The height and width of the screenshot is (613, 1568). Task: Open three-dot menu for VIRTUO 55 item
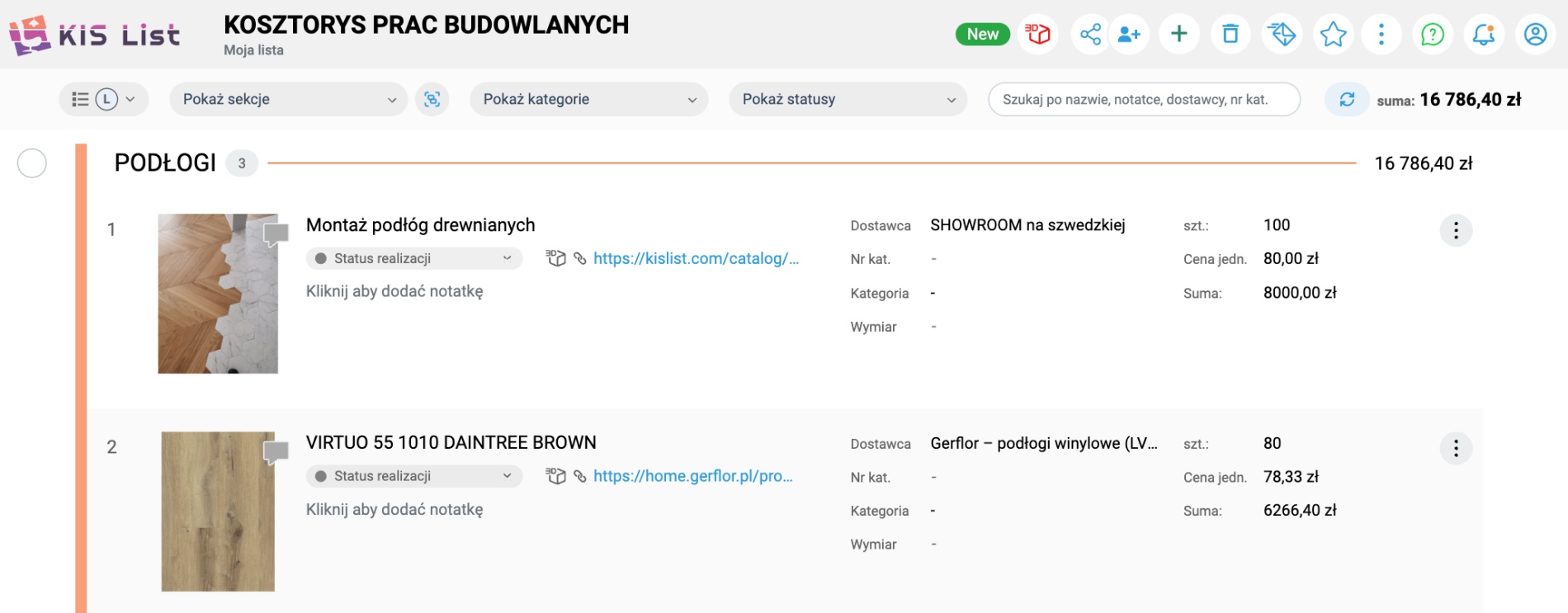click(1456, 448)
